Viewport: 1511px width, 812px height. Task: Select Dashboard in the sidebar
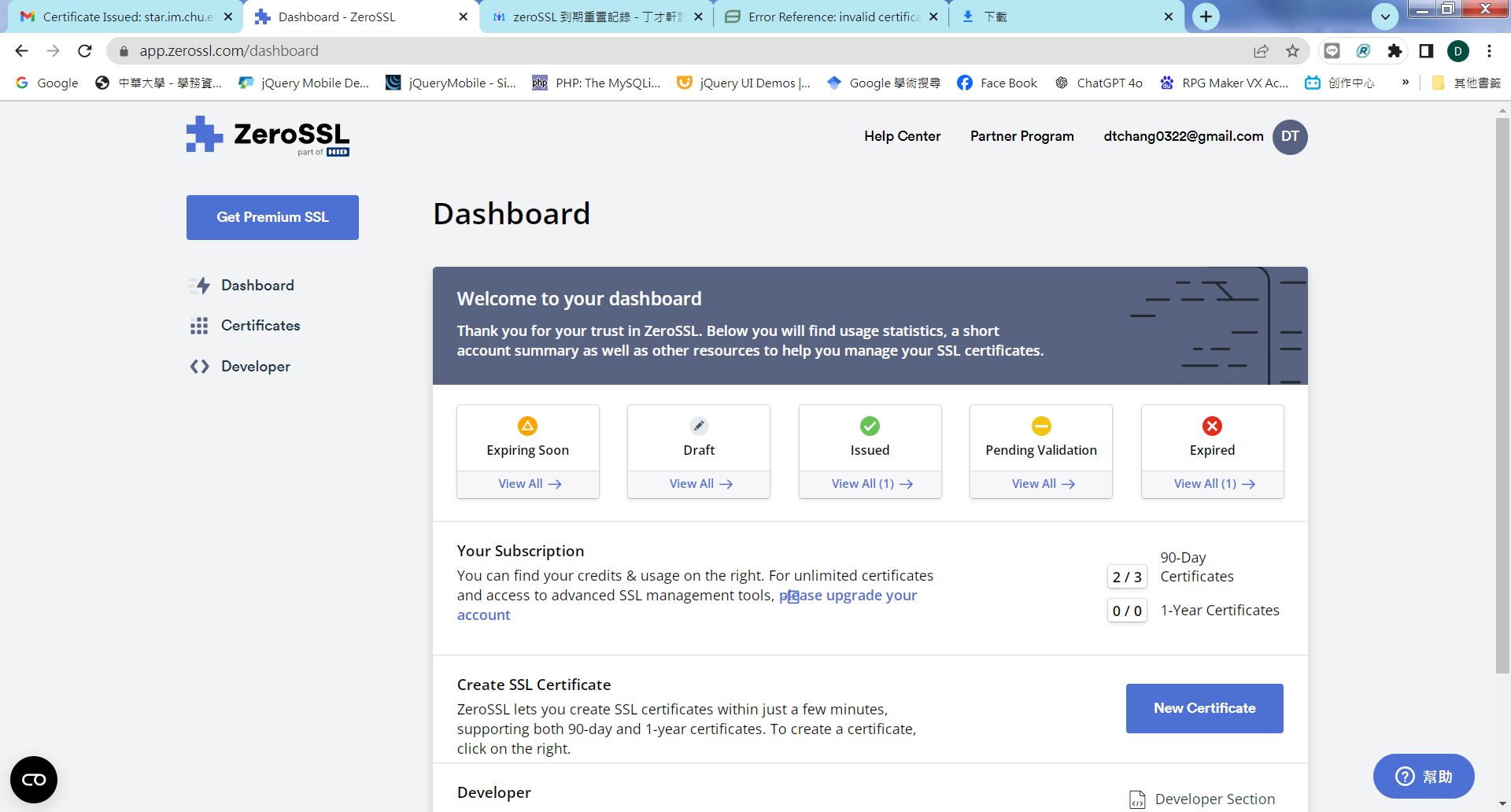click(x=257, y=286)
